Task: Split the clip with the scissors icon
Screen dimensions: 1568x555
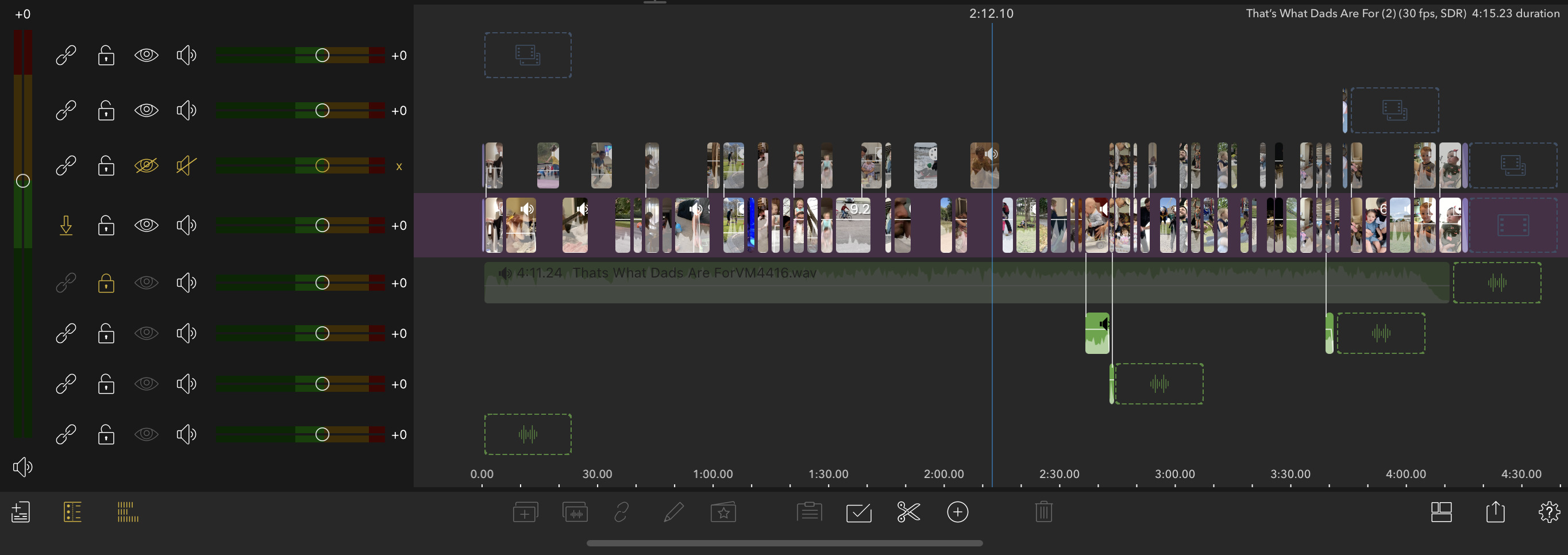Action: (908, 512)
